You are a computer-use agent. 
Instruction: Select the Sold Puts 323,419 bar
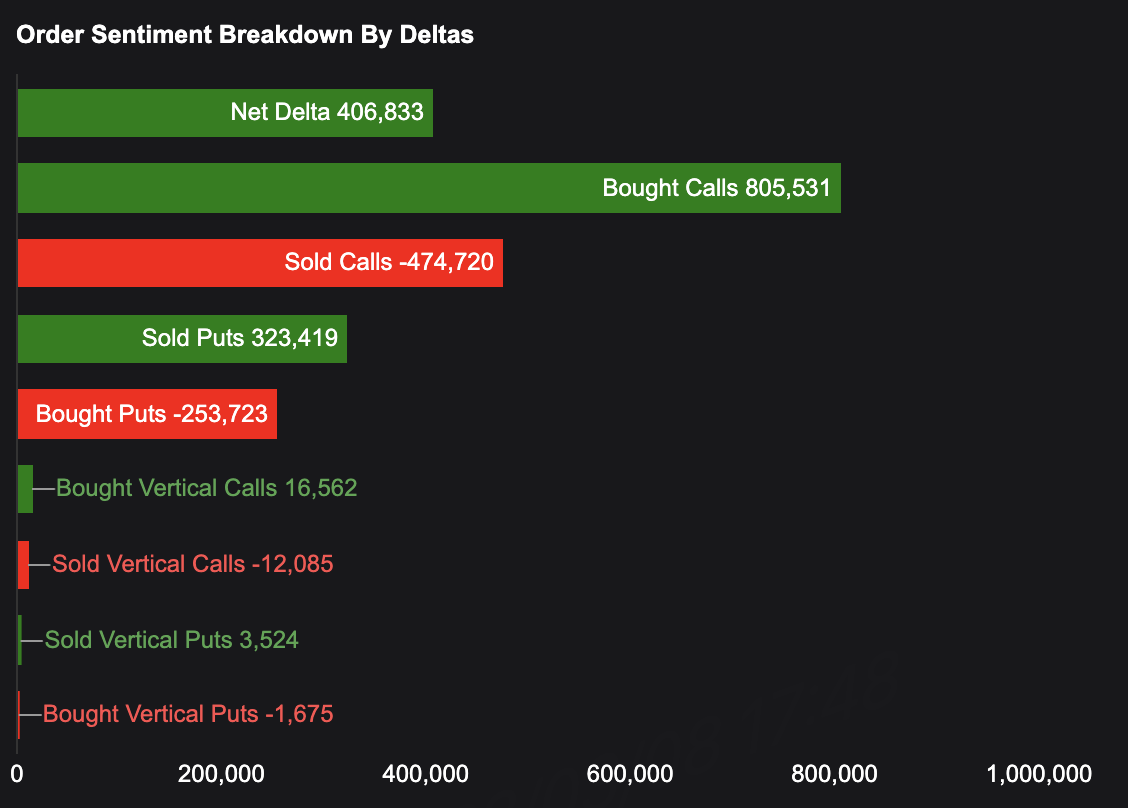tap(182, 338)
